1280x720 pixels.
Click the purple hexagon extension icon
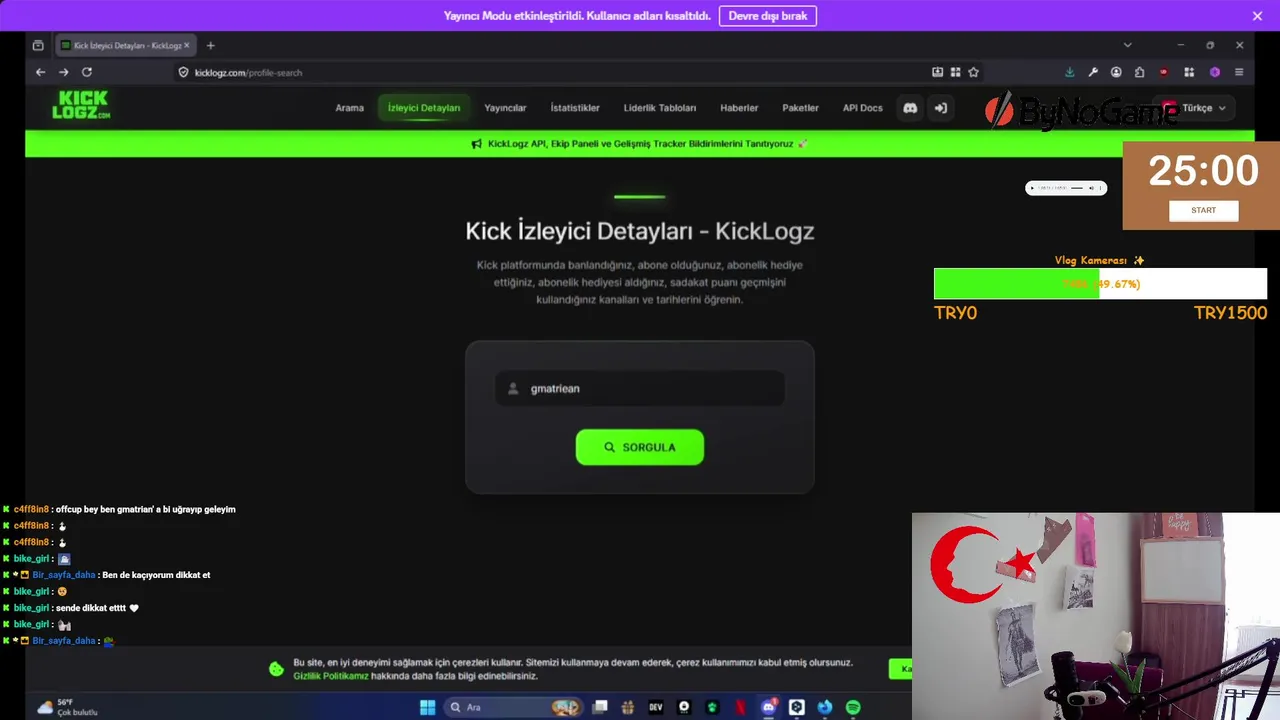[1215, 72]
